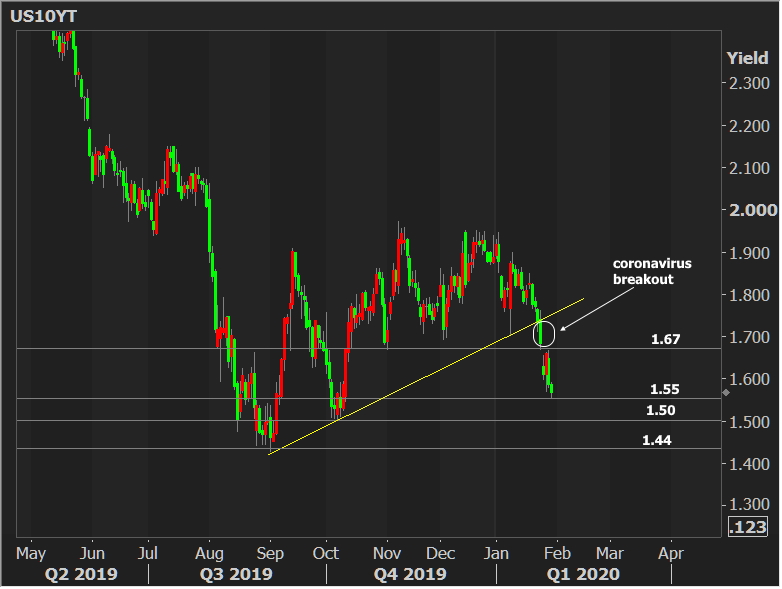Select Apr on the time axis
The image size is (782, 589).
tap(671, 552)
